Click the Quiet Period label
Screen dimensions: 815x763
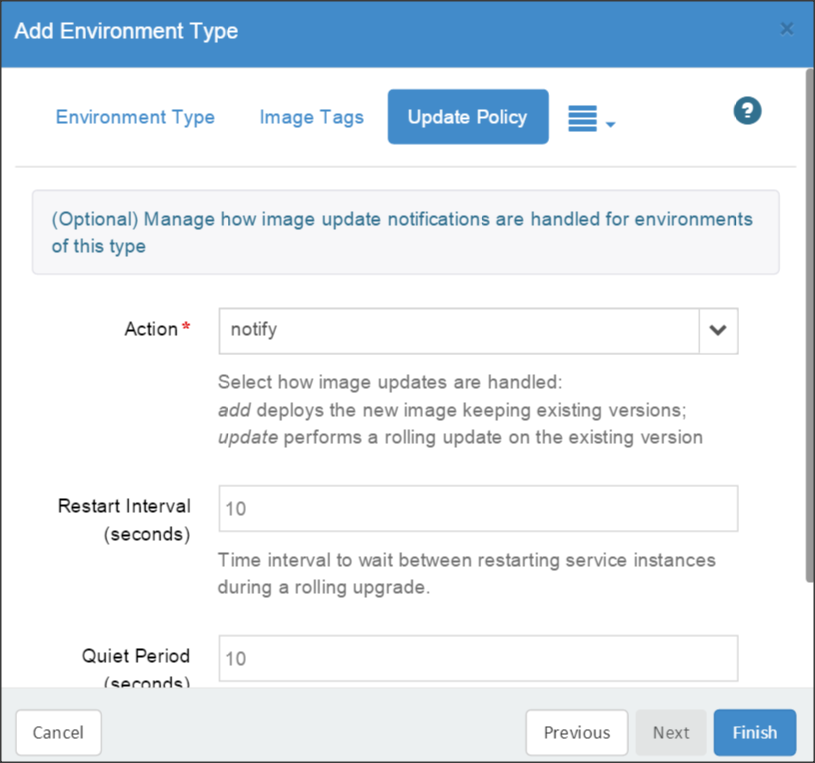coord(136,657)
